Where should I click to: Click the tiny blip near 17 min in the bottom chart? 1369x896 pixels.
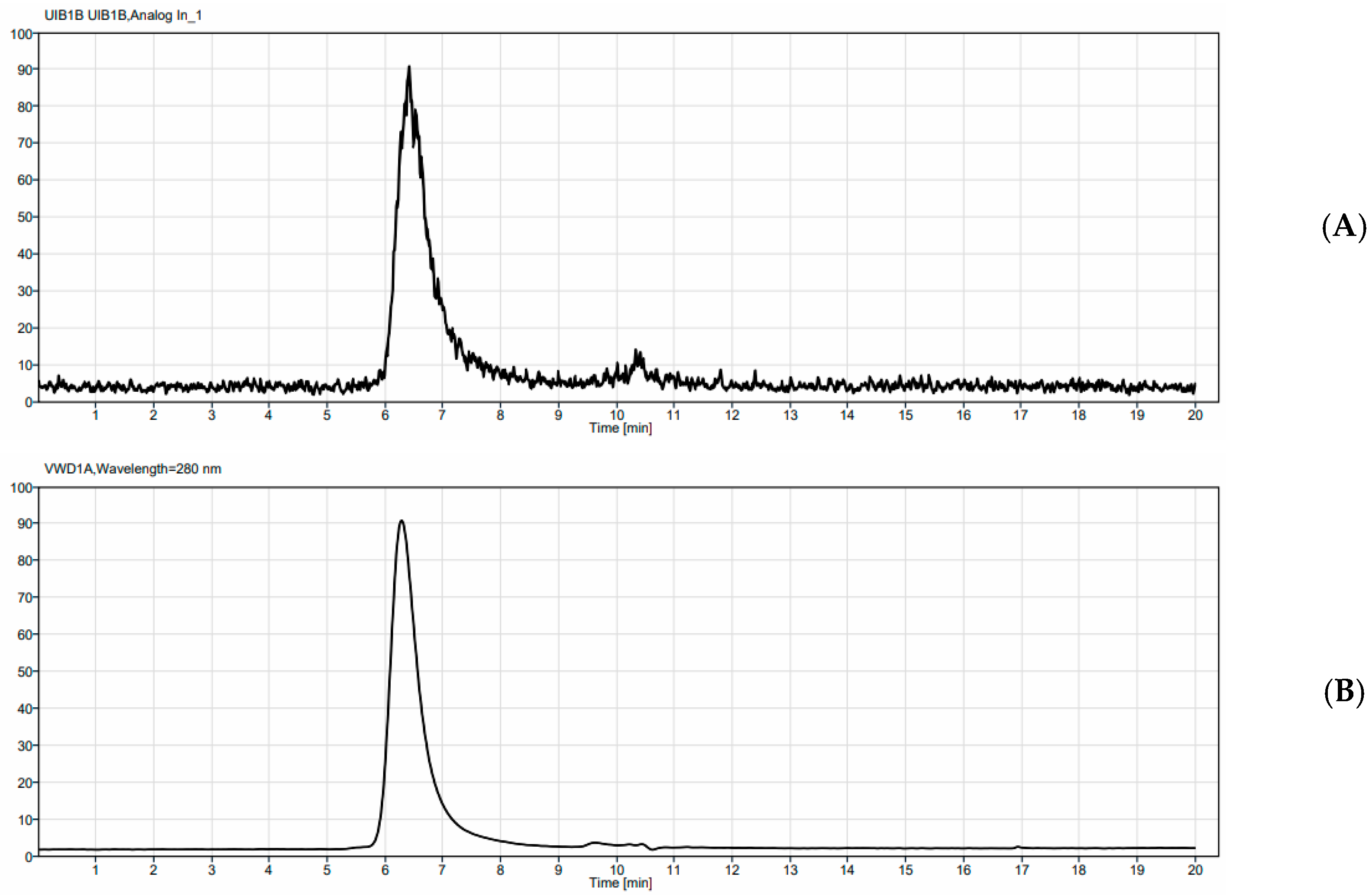tap(1017, 847)
